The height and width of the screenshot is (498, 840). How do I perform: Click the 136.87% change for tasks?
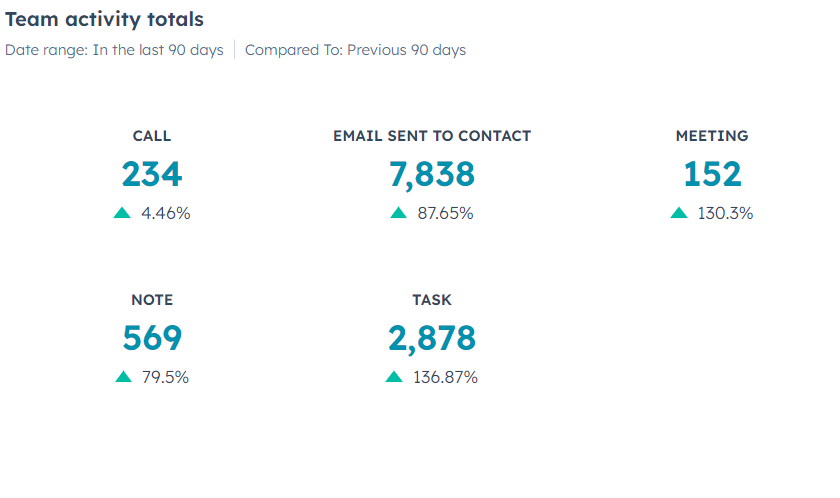[445, 377]
